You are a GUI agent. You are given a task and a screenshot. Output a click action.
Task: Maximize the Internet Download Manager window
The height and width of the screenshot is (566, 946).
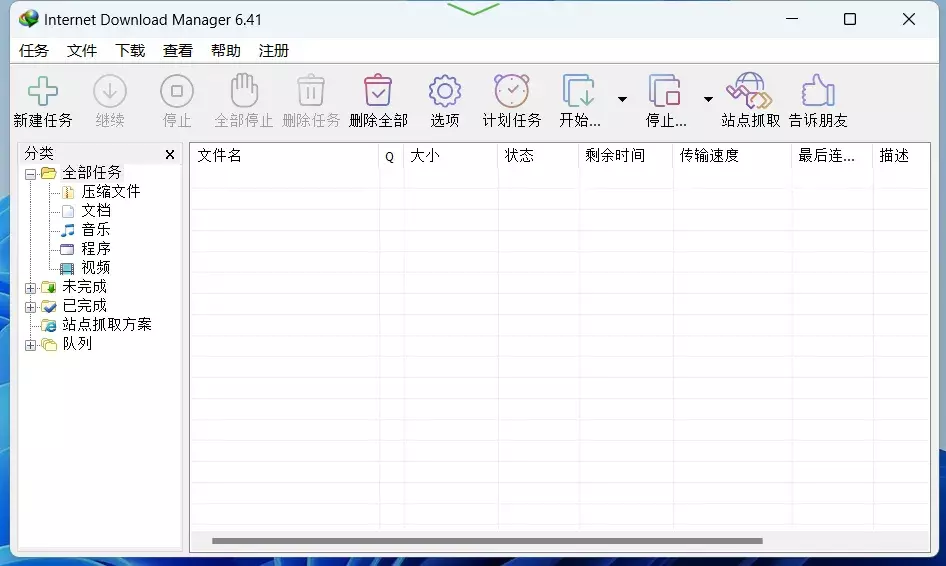[850, 19]
